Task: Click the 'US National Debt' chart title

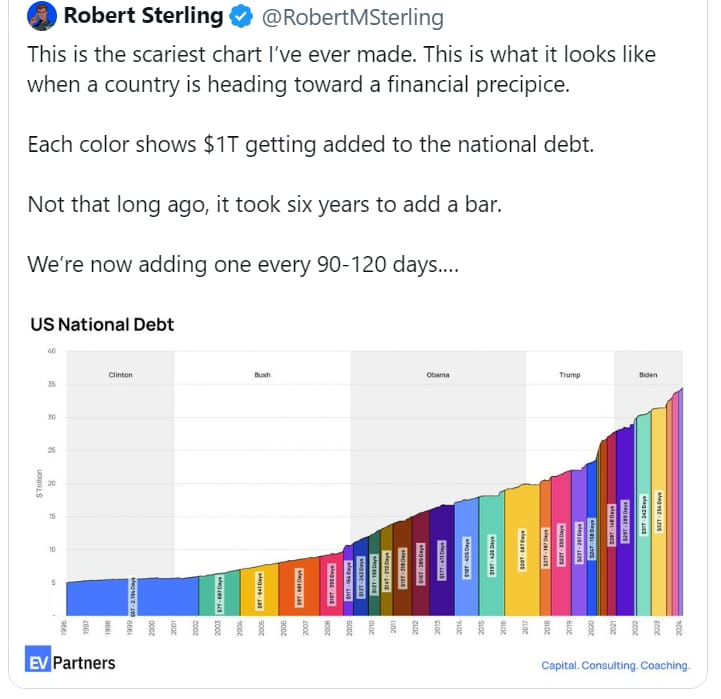Action: (x=102, y=325)
